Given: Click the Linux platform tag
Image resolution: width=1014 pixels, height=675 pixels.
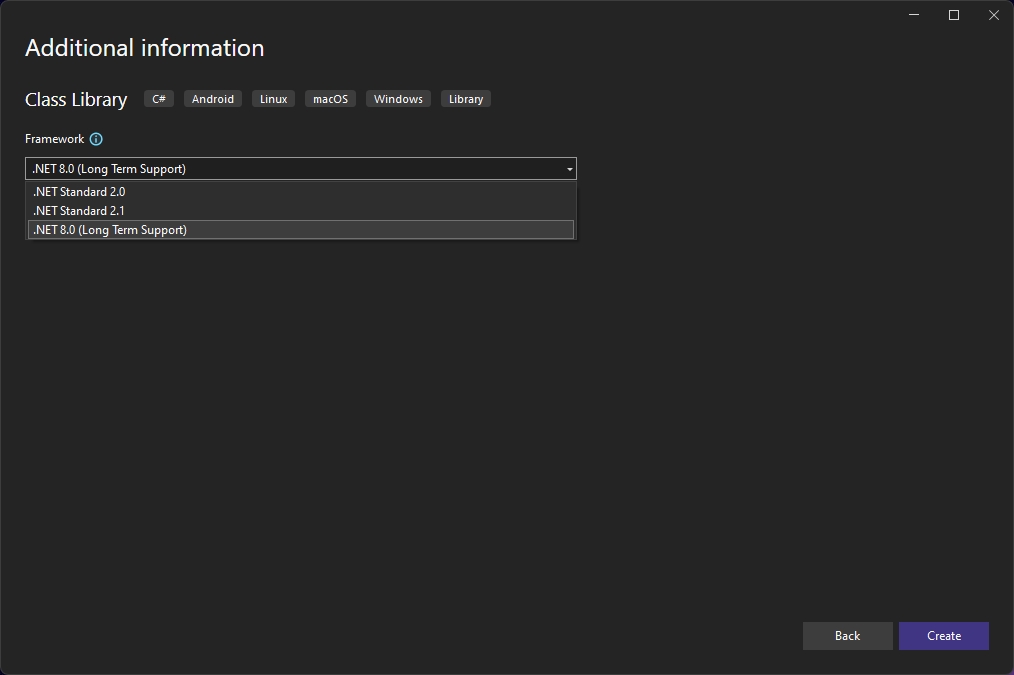Looking at the screenshot, I should 273,99.
